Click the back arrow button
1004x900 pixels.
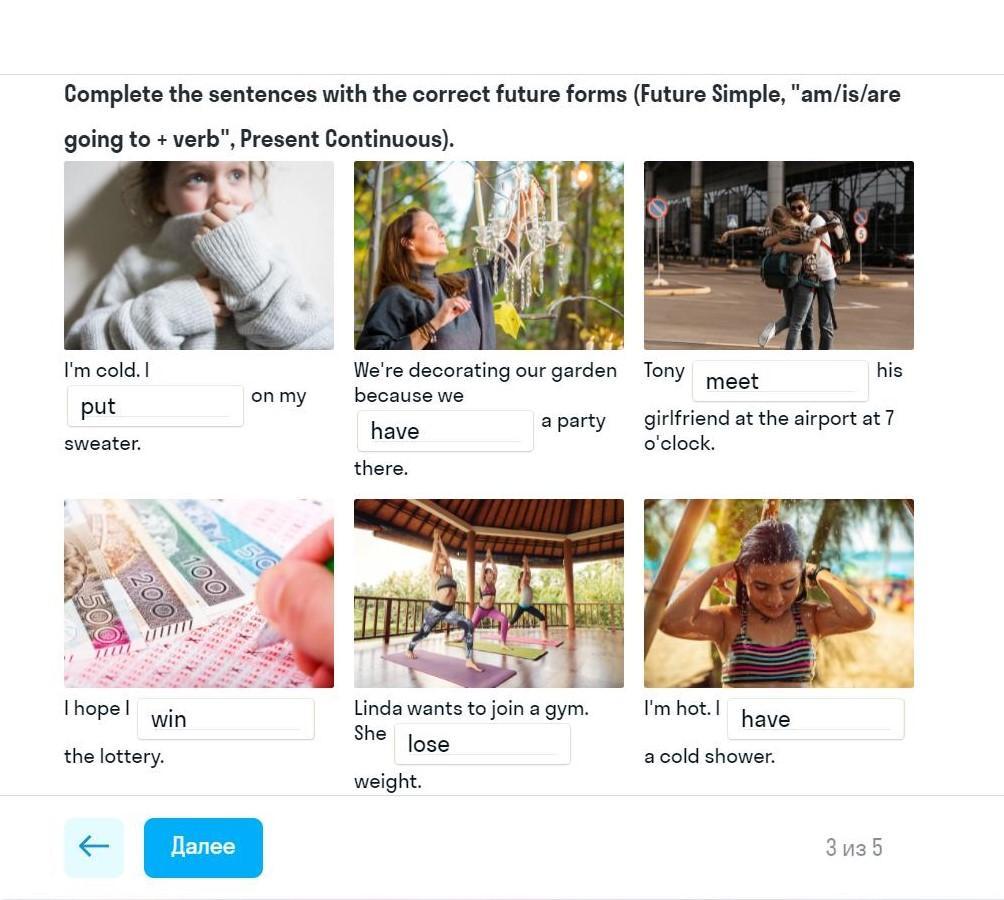click(94, 847)
